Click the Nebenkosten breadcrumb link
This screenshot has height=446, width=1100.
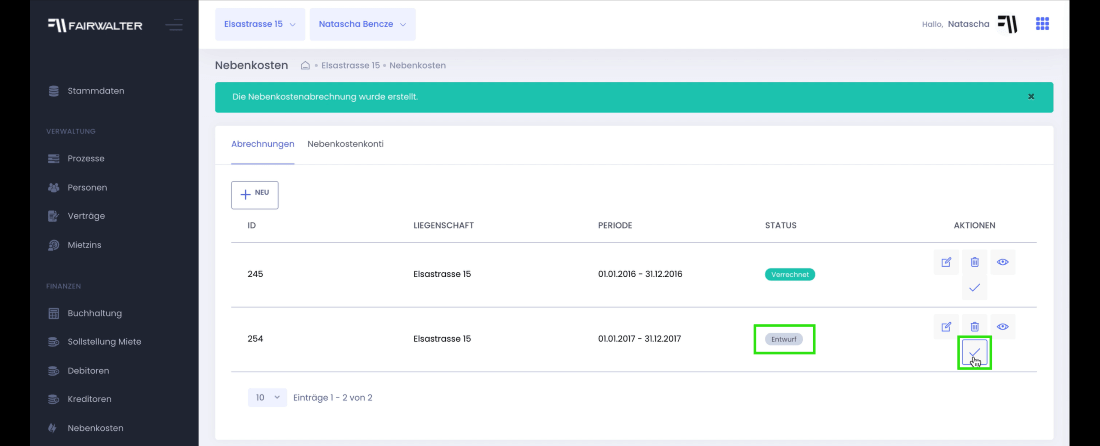coord(417,65)
